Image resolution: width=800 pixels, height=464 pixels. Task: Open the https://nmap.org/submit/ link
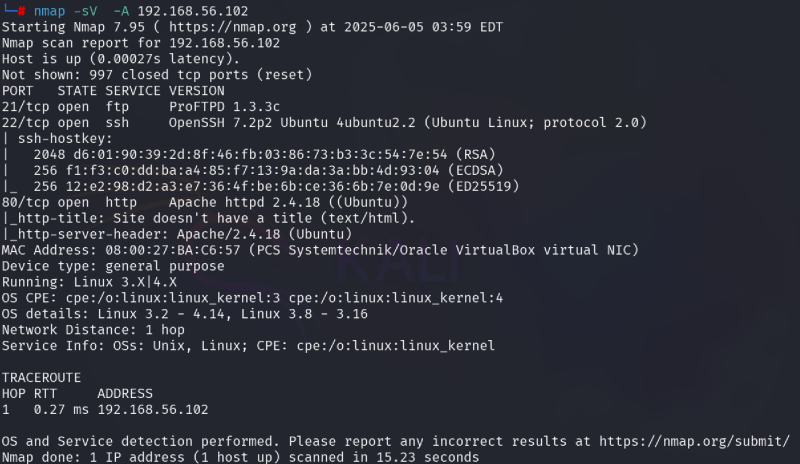click(694, 442)
